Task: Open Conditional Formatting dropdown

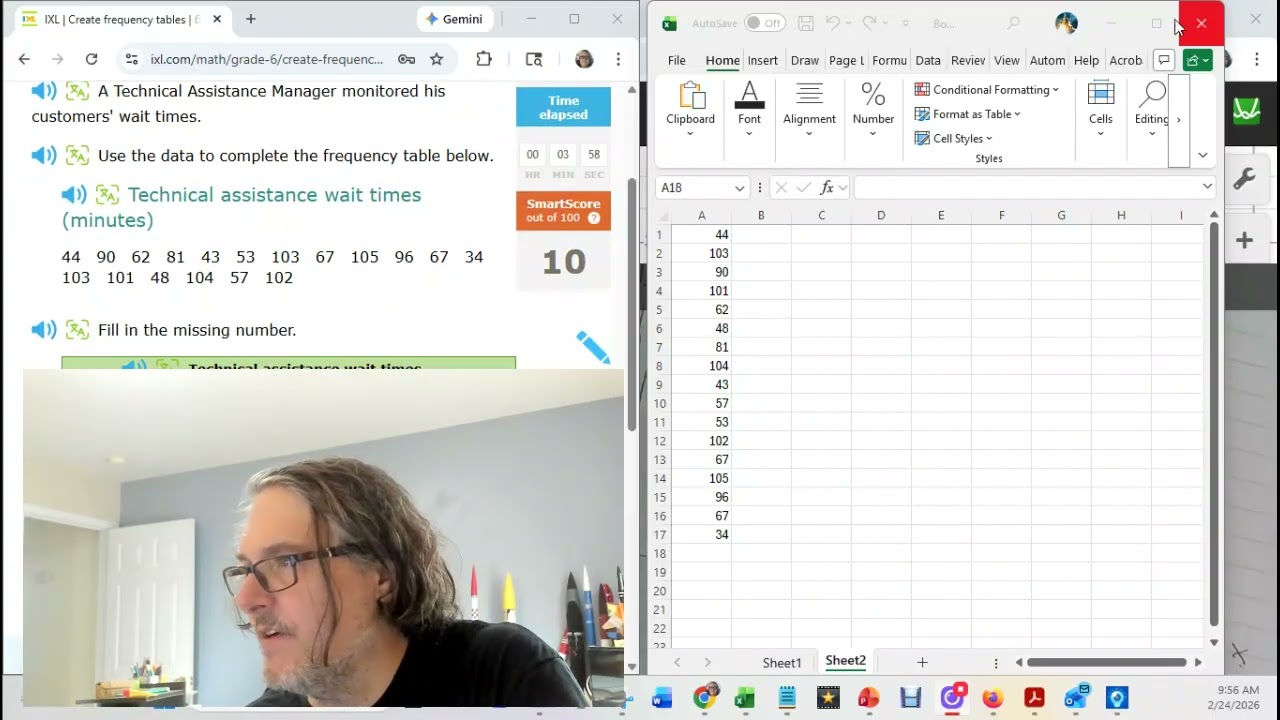Action: pos(987,90)
